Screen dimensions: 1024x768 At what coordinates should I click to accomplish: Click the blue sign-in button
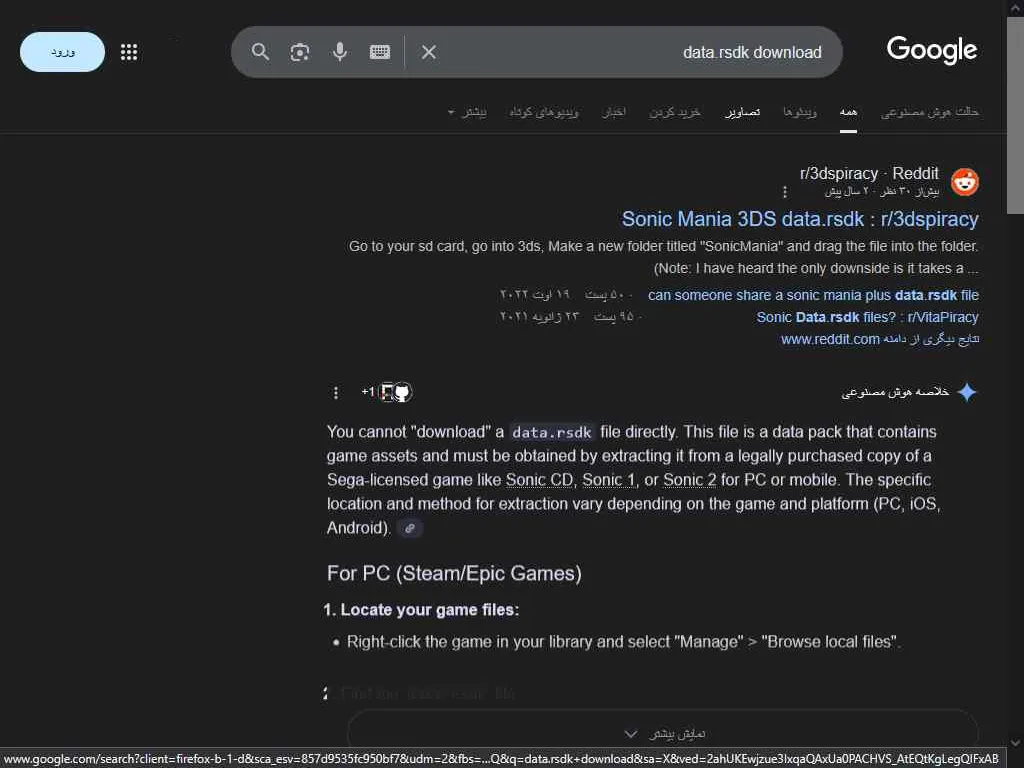coord(63,52)
